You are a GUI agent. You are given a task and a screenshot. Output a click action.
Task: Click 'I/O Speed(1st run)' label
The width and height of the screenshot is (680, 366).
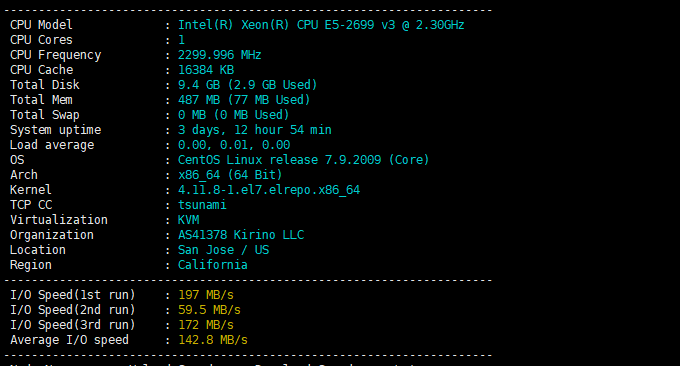pyautogui.click(x=73, y=295)
